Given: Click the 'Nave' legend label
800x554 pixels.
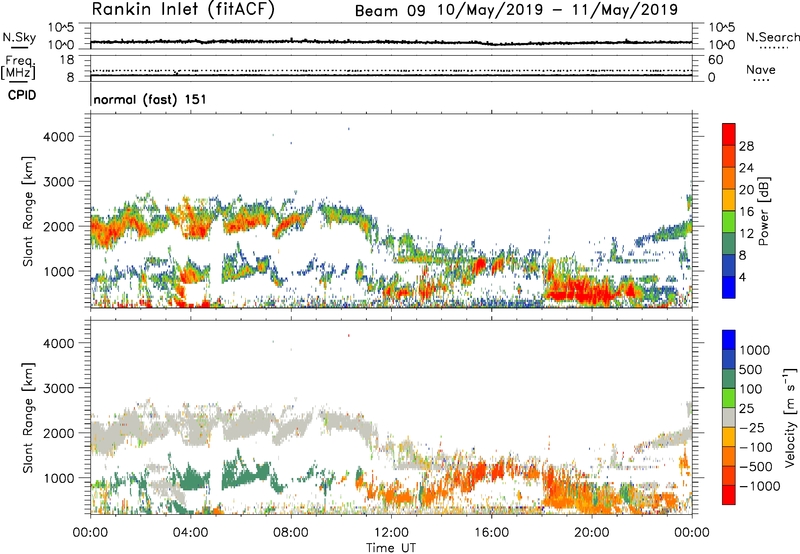Looking at the screenshot, I should pyautogui.click(x=761, y=70).
